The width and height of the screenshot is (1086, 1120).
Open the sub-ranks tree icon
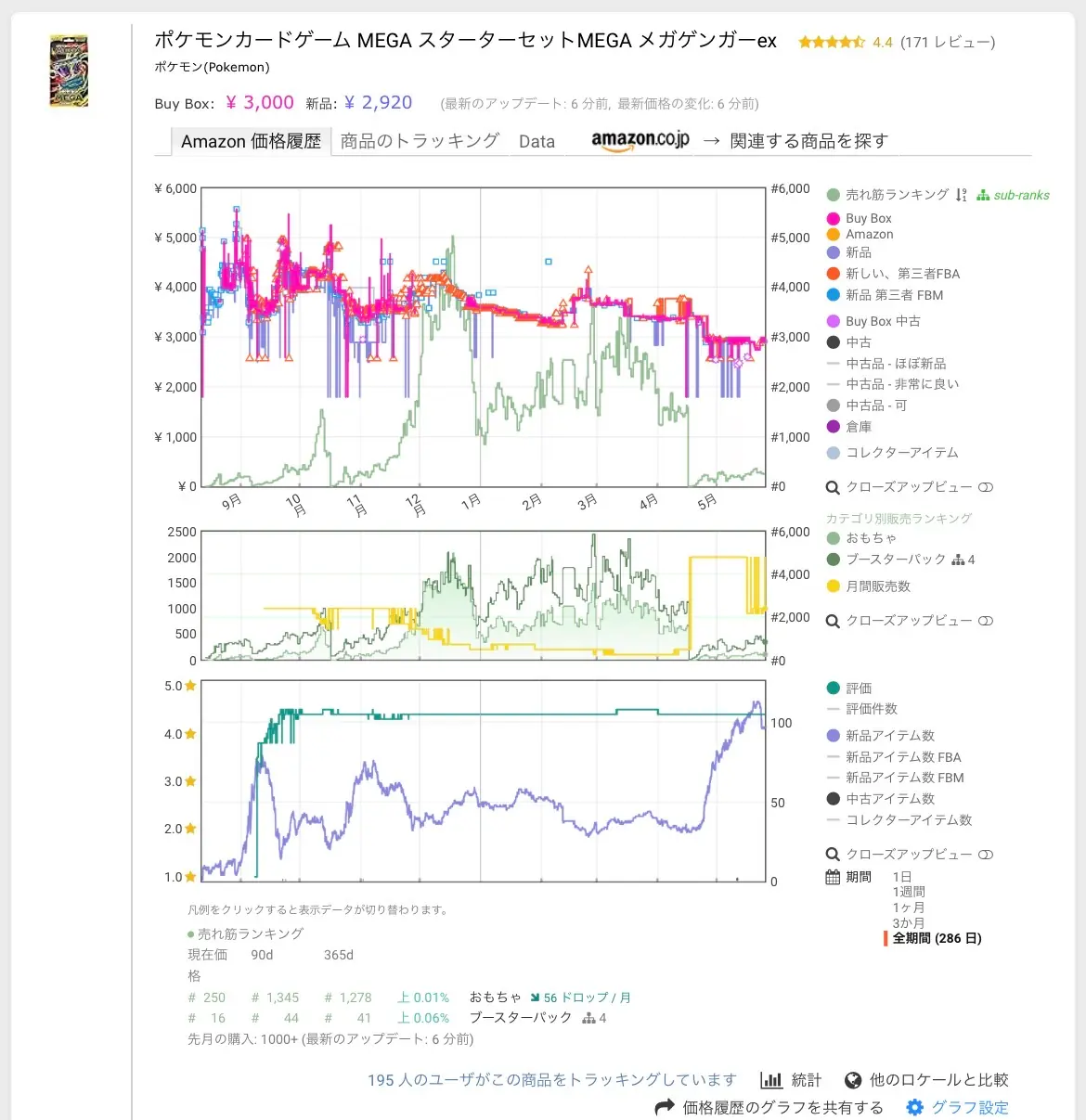(x=983, y=195)
